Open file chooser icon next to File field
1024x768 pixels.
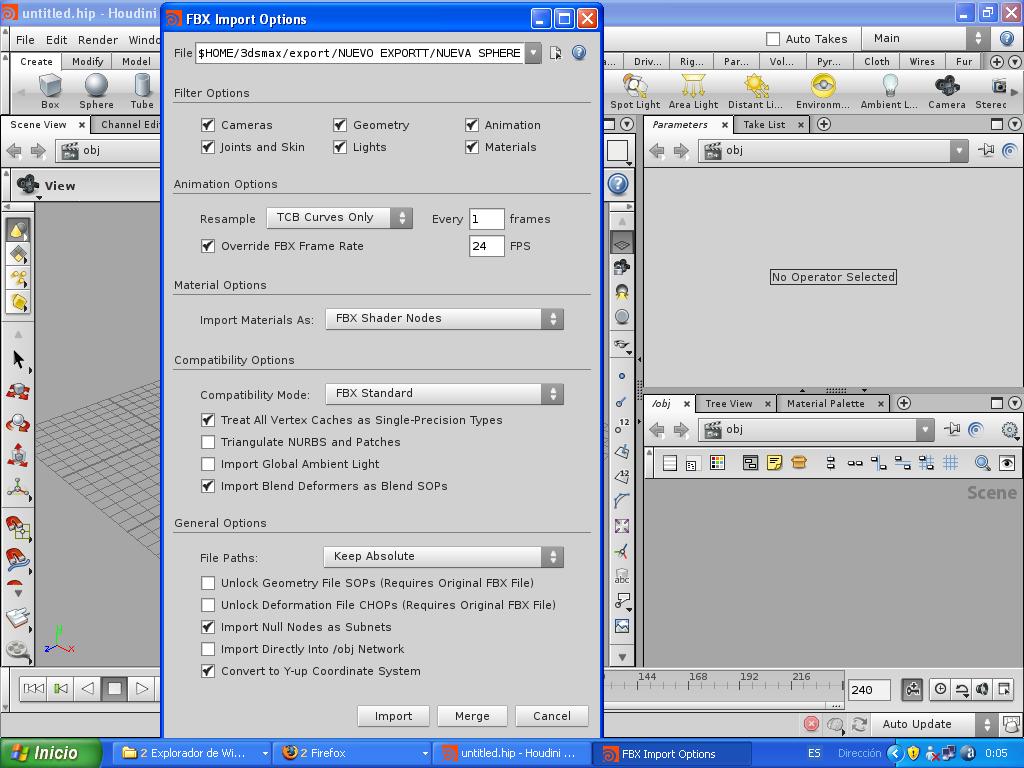(555, 53)
